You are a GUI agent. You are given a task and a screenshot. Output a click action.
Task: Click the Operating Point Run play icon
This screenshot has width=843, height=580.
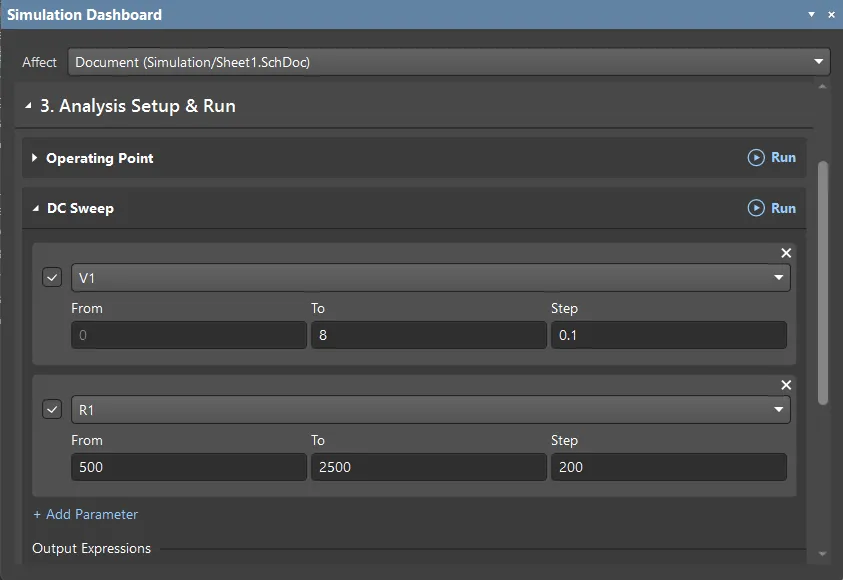pos(757,157)
